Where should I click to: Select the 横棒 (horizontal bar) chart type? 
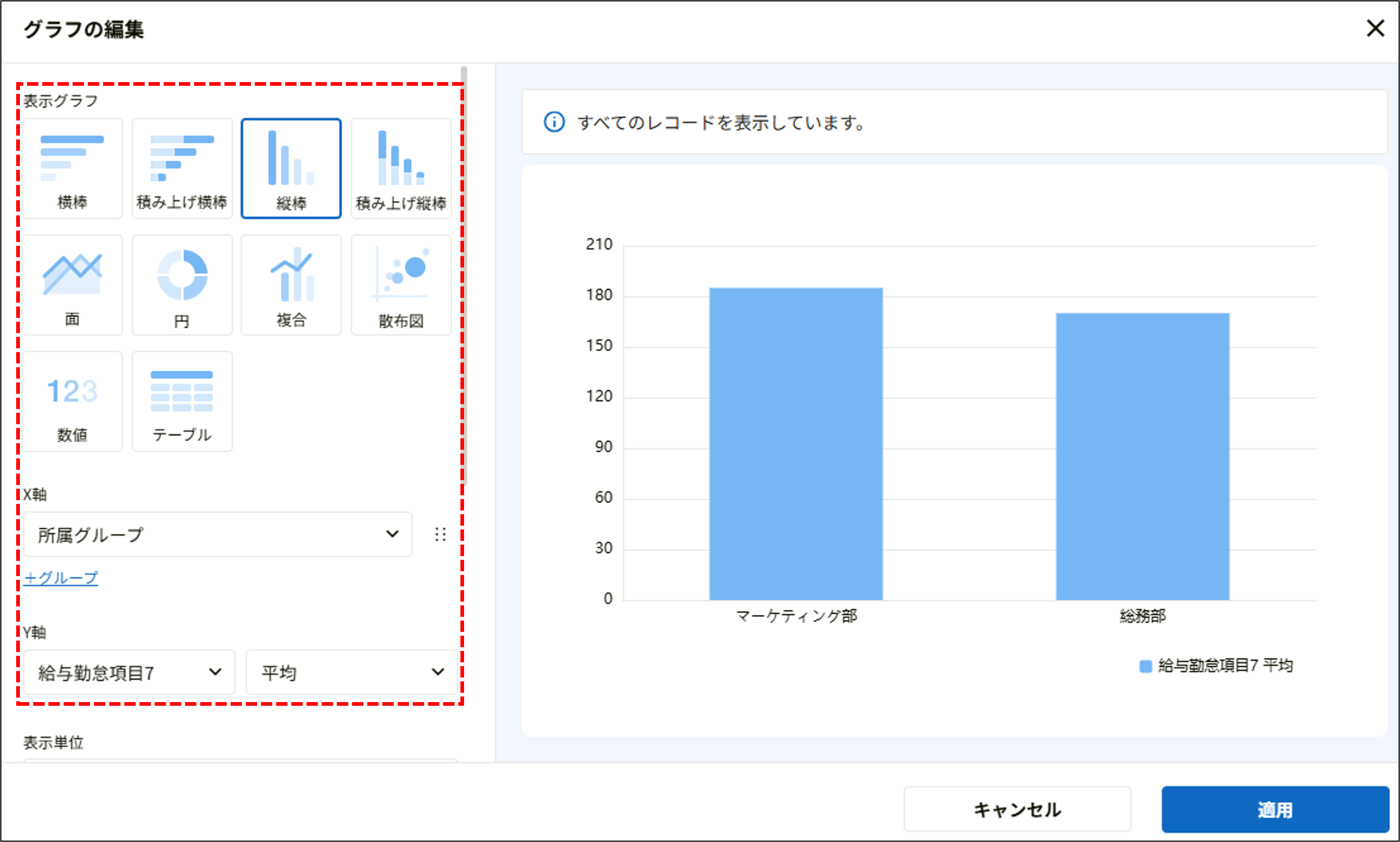pos(73,168)
